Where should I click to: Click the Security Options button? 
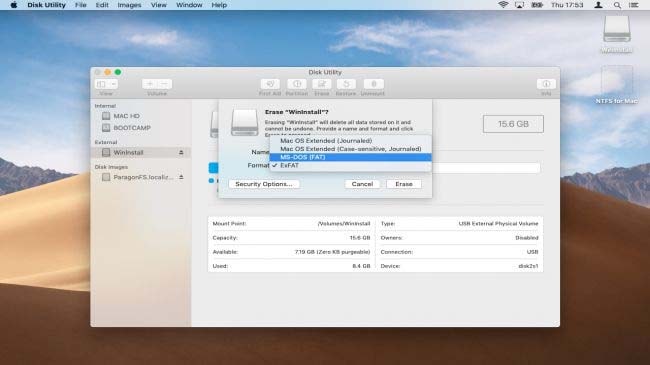264,184
